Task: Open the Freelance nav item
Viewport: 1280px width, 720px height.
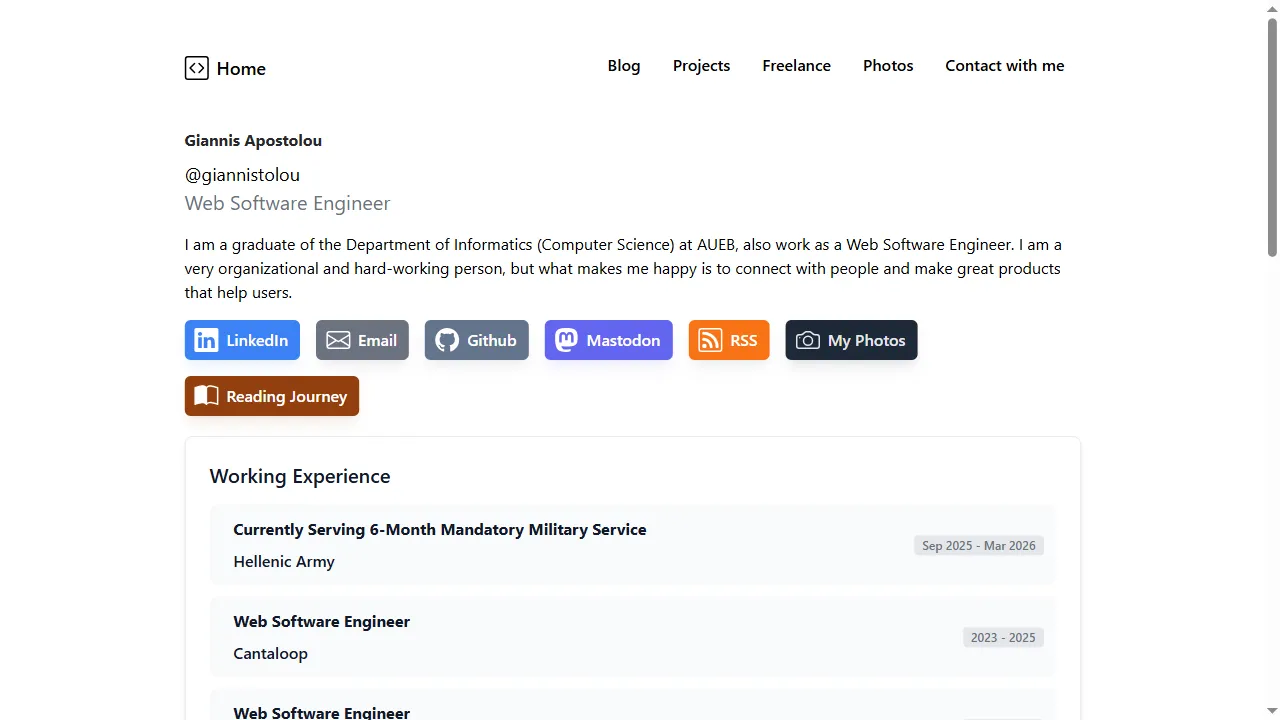Action: pos(796,66)
